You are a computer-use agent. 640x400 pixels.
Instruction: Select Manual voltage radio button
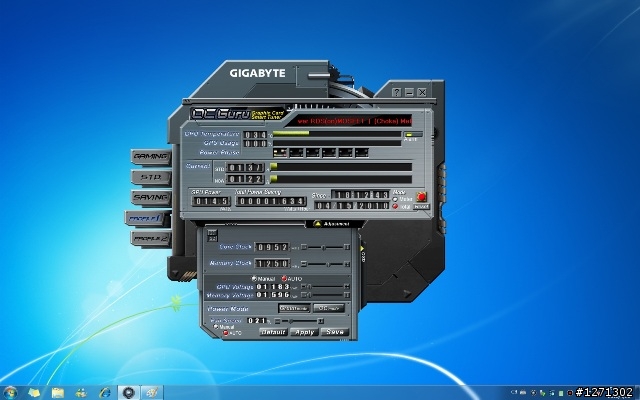tap(254, 279)
